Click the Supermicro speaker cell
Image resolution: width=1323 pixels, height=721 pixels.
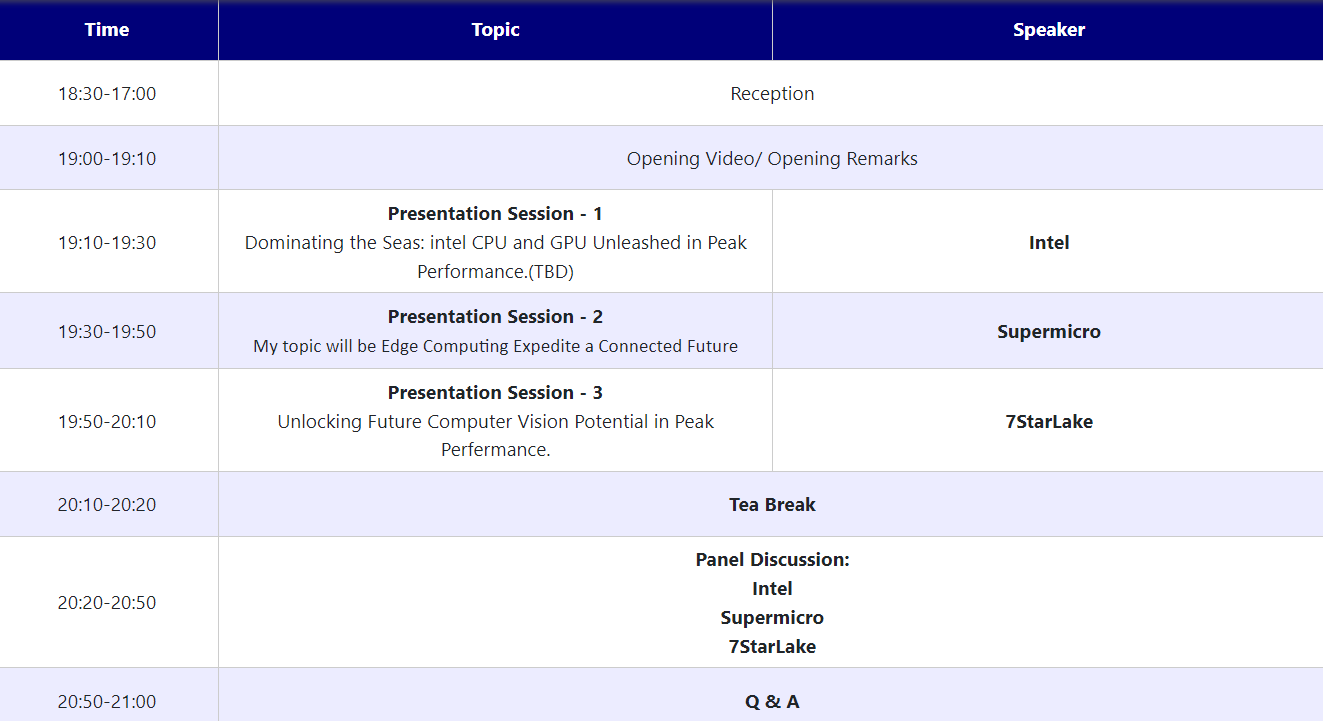pos(1048,332)
